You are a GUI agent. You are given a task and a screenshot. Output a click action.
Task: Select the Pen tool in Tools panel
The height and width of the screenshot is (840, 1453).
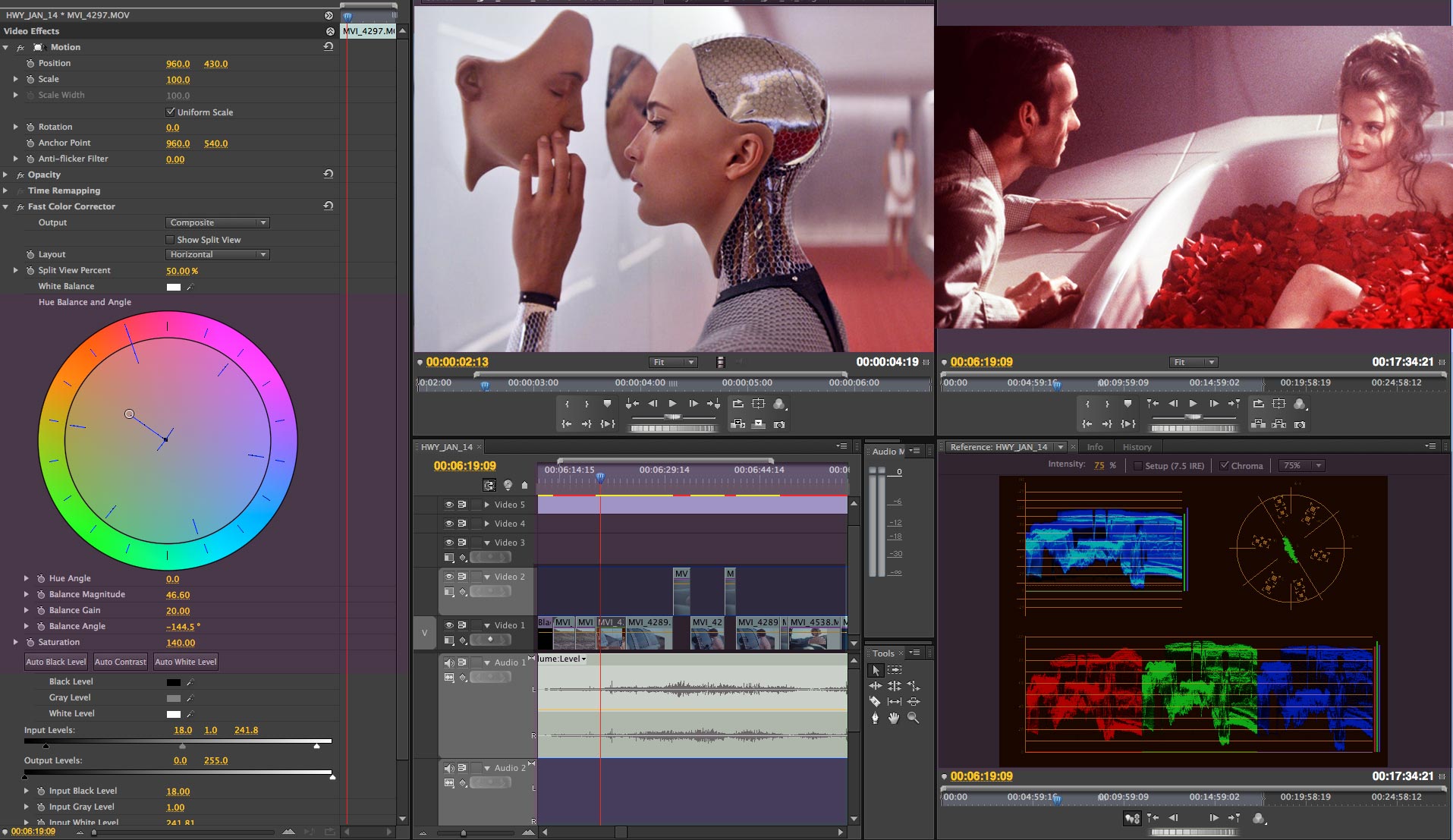875,718
